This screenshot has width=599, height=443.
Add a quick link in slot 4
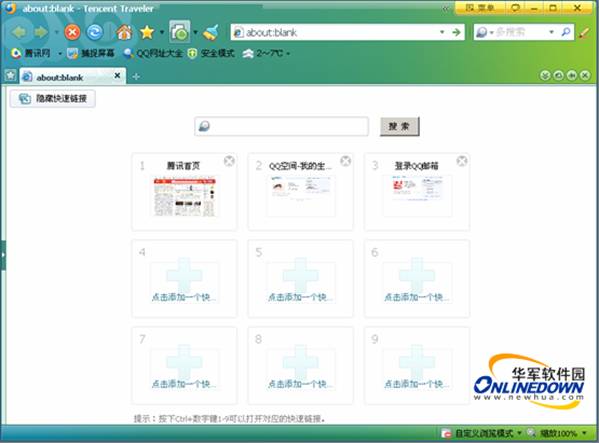[x=184, y=279]
